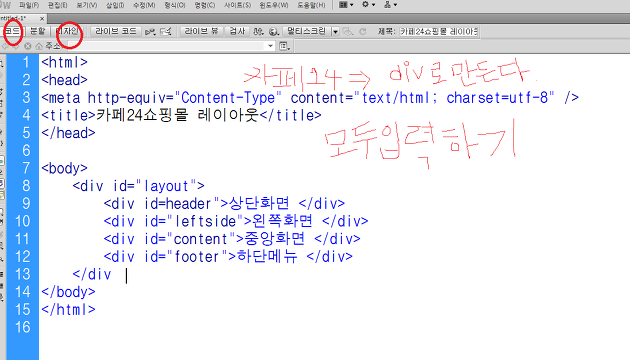The image size is (630, 360).
Task: Open the 파일(F) menu
Action: pos(29,5)
